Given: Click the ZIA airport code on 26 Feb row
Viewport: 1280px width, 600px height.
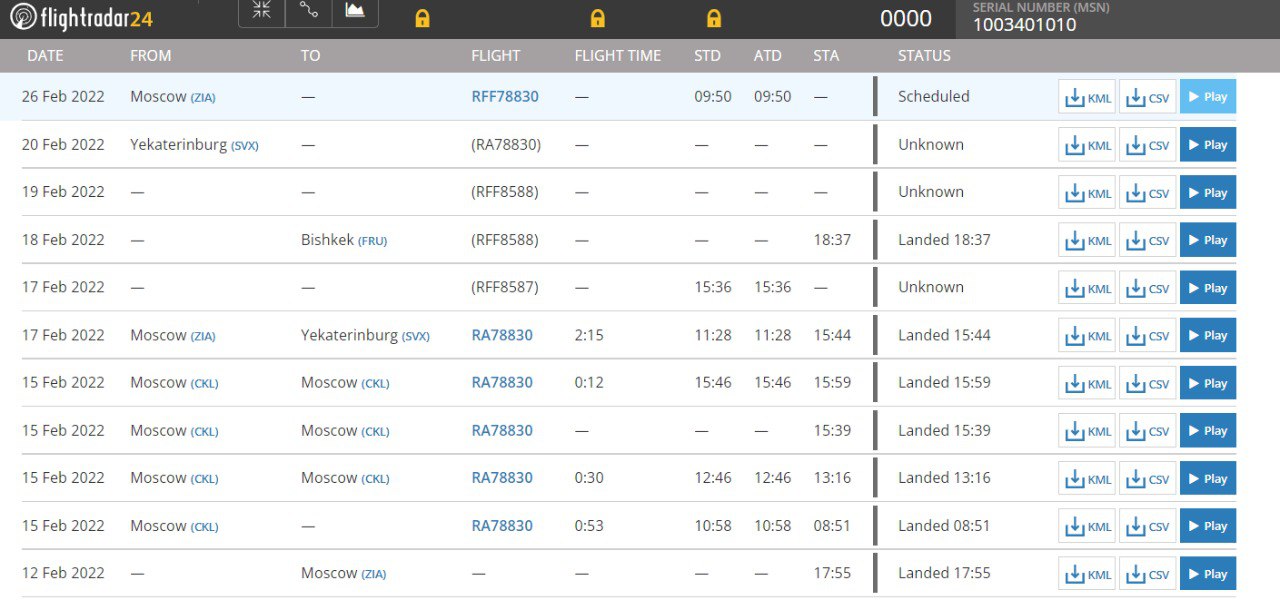Looking at the screenshot, I should [203, 98].
